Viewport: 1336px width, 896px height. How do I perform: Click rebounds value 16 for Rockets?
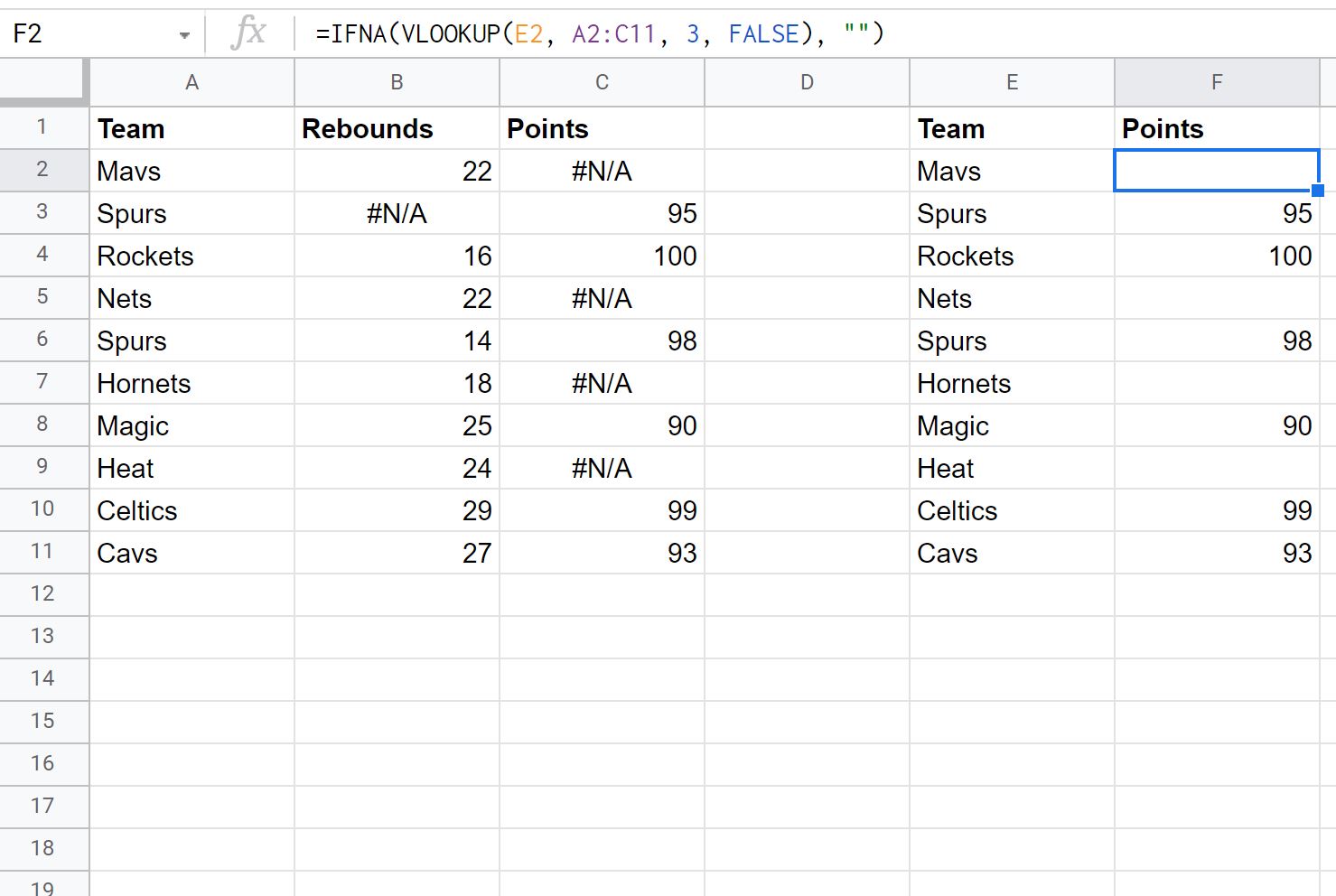pyautogui.click(x=478, y=257)
